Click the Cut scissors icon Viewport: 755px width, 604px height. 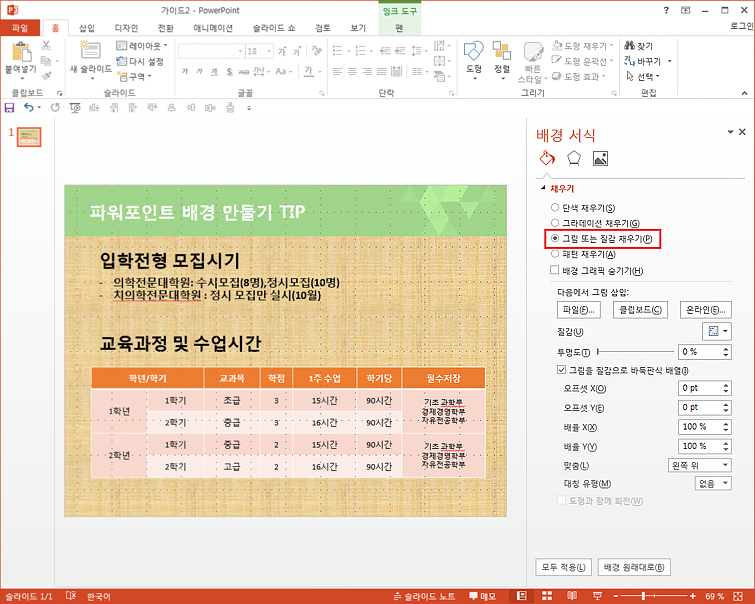pos(46,46)
